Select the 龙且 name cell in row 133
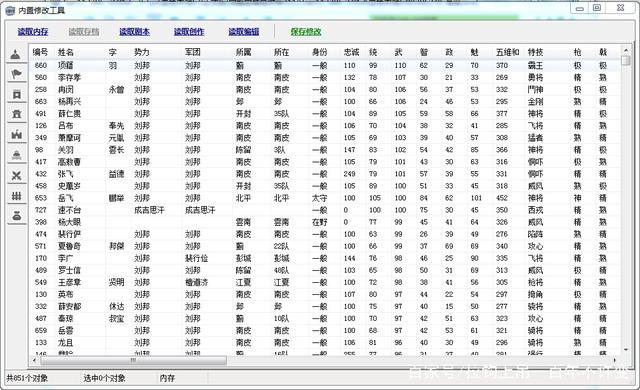Screen dimensions: 640x390 coord(66,343)
